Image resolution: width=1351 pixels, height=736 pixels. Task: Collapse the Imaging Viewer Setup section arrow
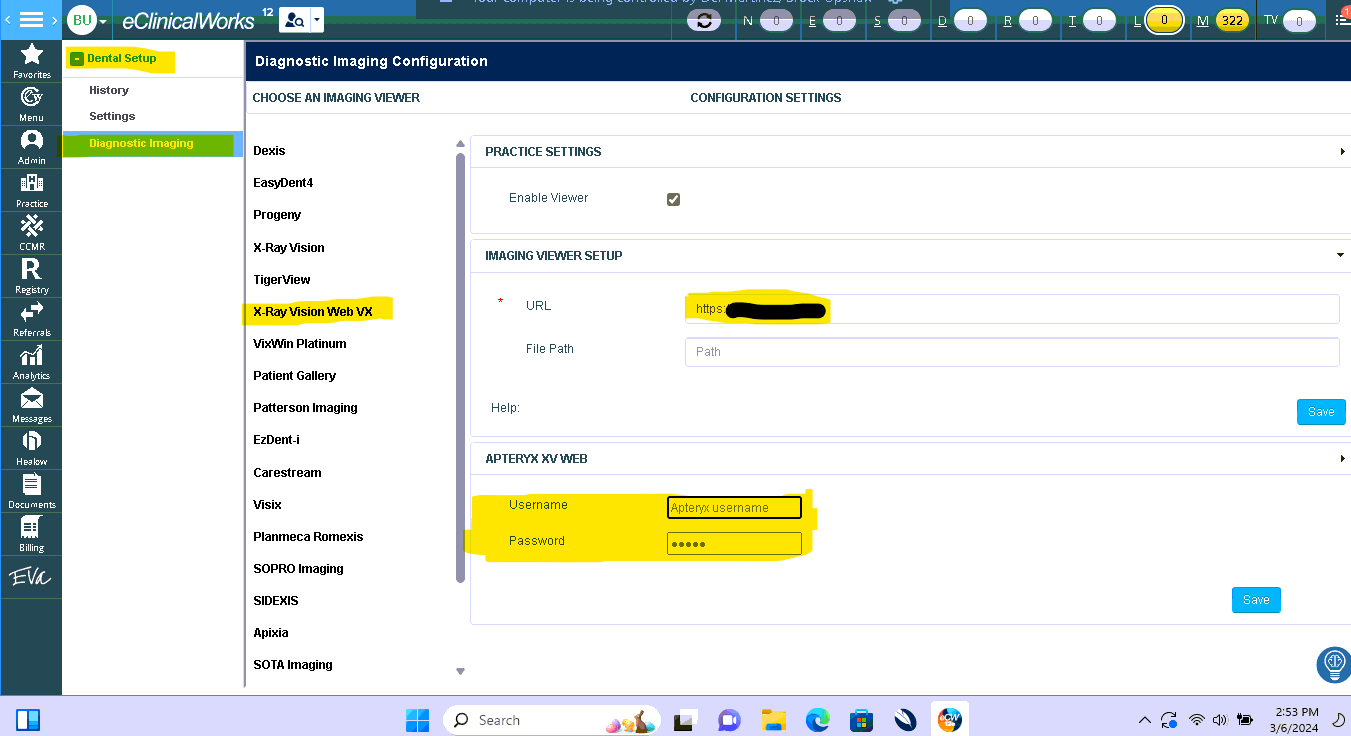(x=1341, y=255)
